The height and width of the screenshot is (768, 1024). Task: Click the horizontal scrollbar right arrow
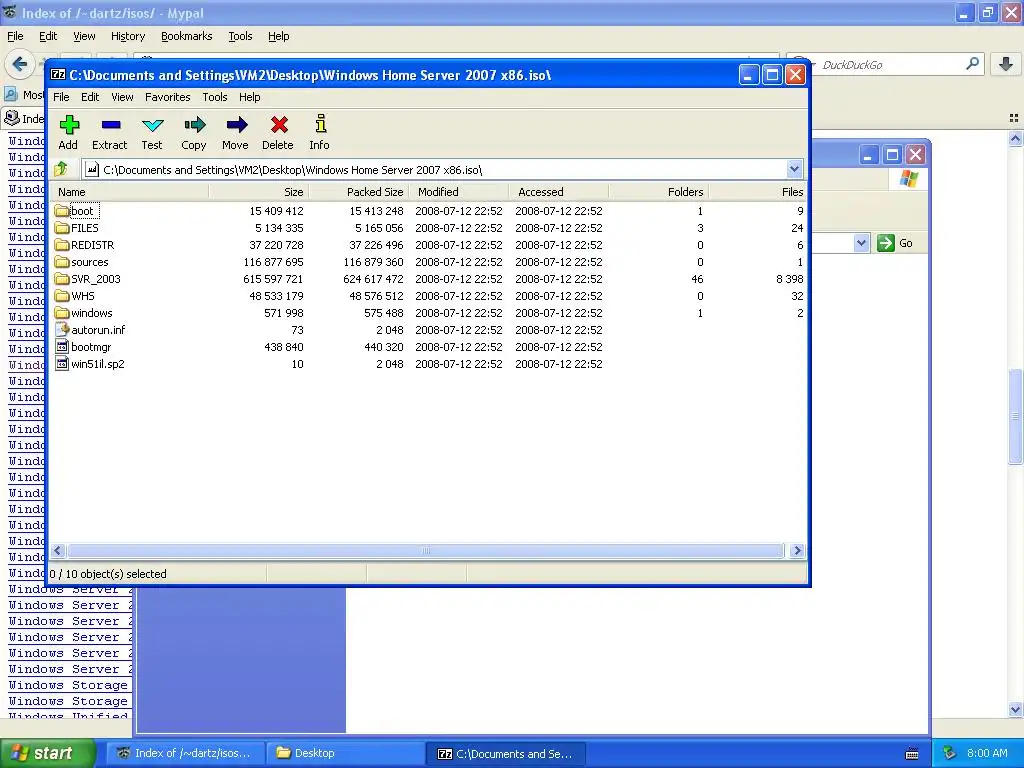[x=797, y=551]
